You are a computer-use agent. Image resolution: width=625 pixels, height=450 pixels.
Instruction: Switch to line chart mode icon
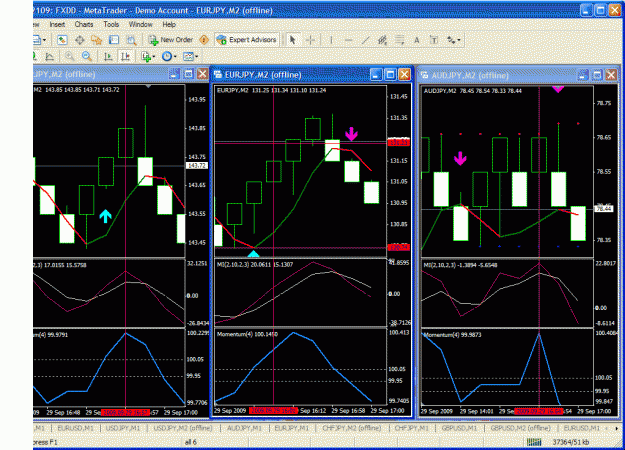50,57
